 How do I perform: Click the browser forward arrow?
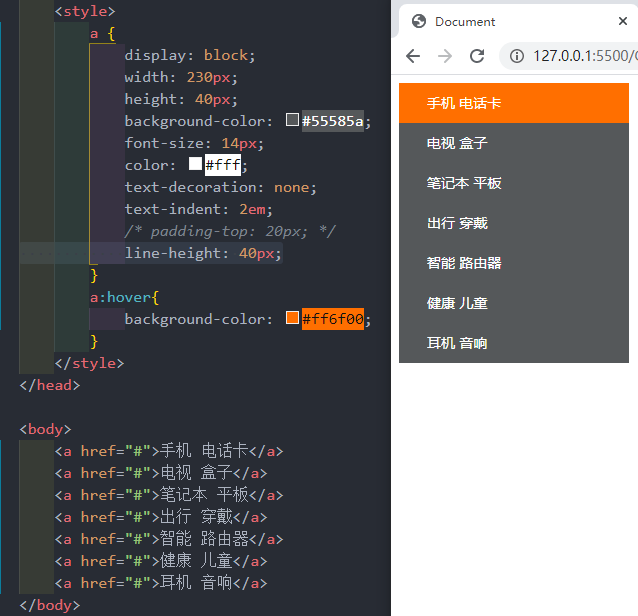[x=445, y=56]
